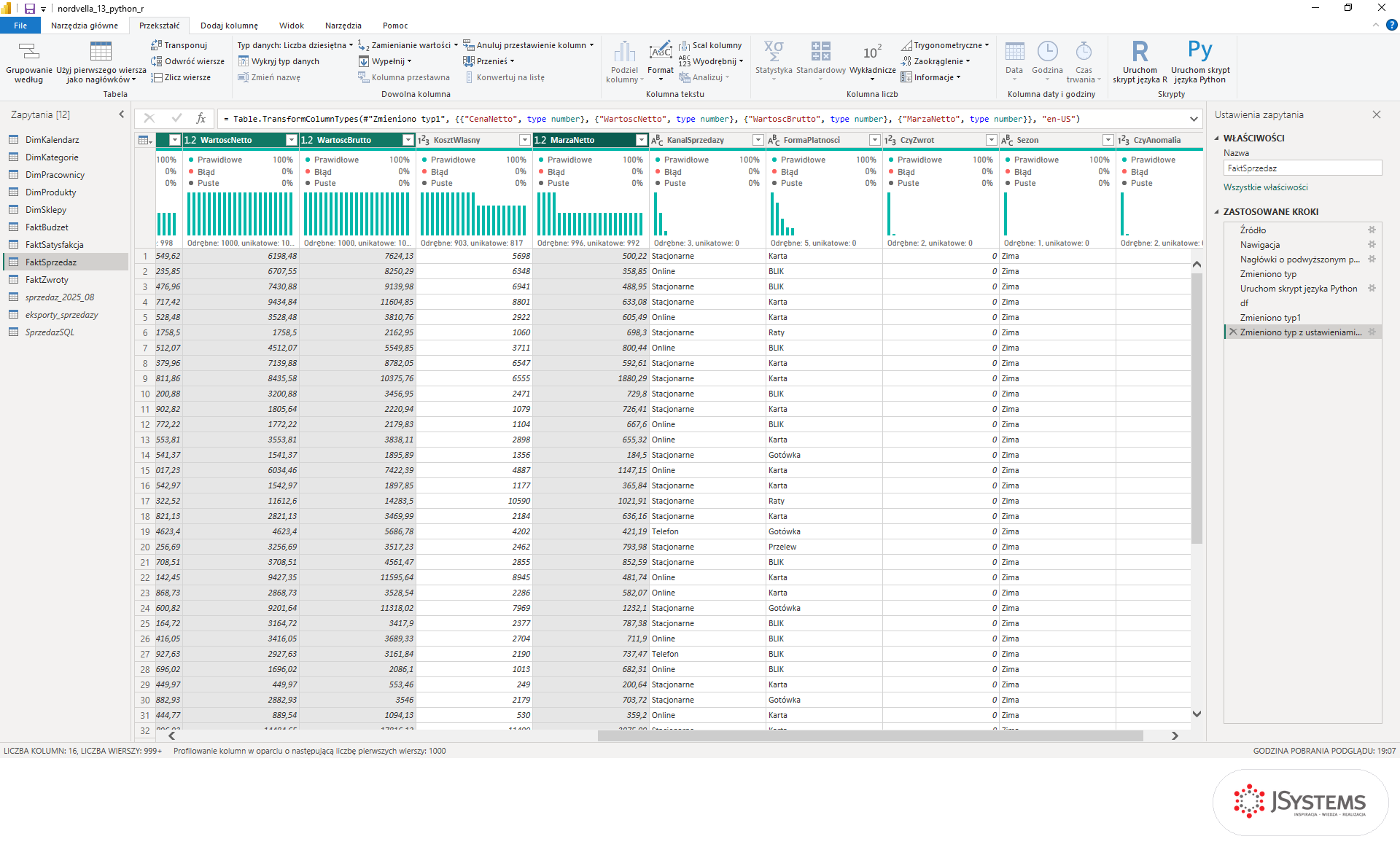Delete the Zmieniono typ z ustawieniami step
The image size is (1400, 847).
coord(1233,332)
